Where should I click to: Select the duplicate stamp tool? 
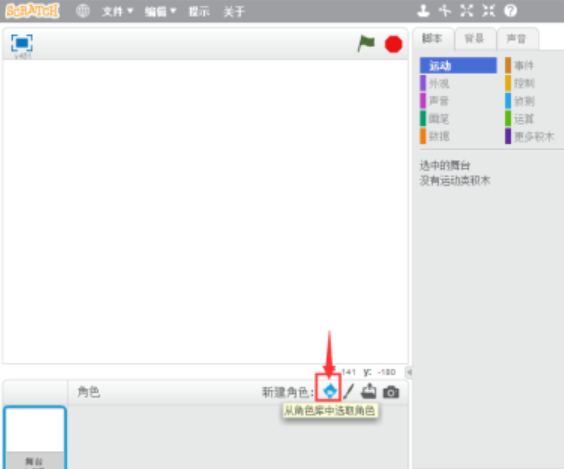(423, 11)
